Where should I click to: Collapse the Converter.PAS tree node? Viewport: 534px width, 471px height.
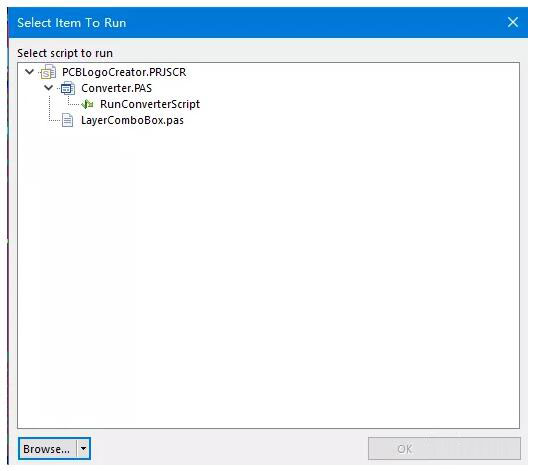pos(49,88)
